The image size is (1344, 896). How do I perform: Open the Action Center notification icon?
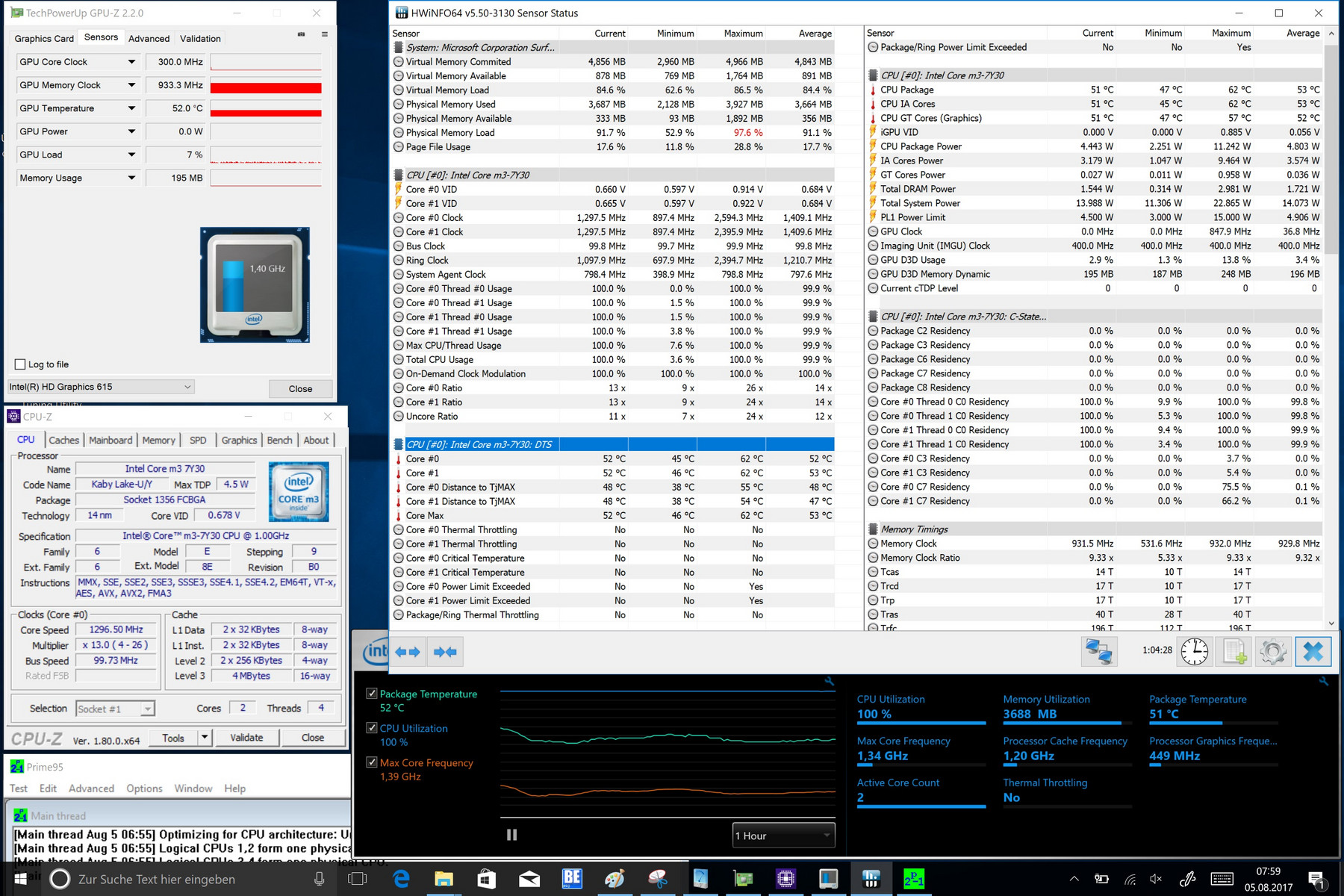1316,879
